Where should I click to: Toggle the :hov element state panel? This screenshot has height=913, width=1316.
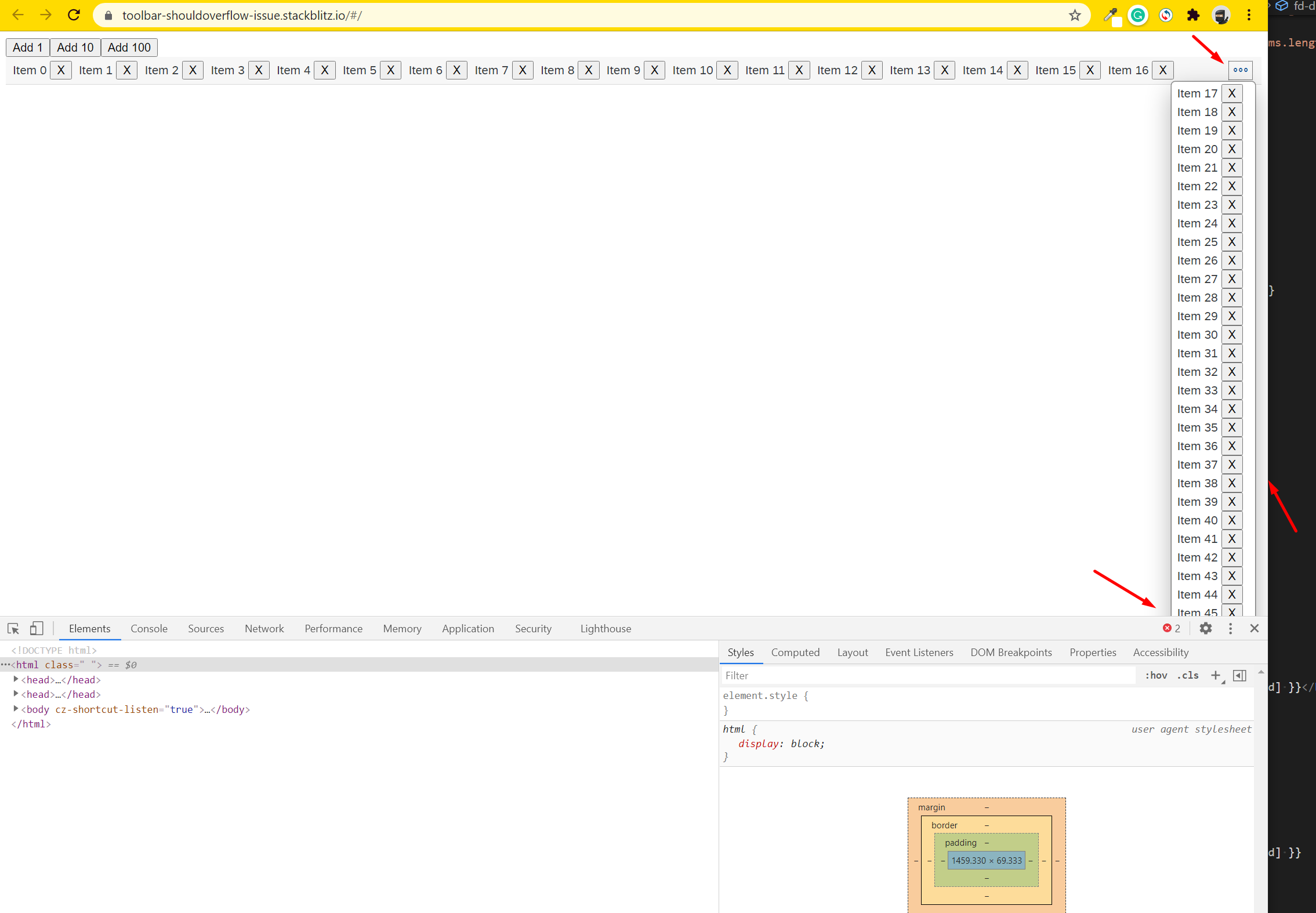point(1156,675)
